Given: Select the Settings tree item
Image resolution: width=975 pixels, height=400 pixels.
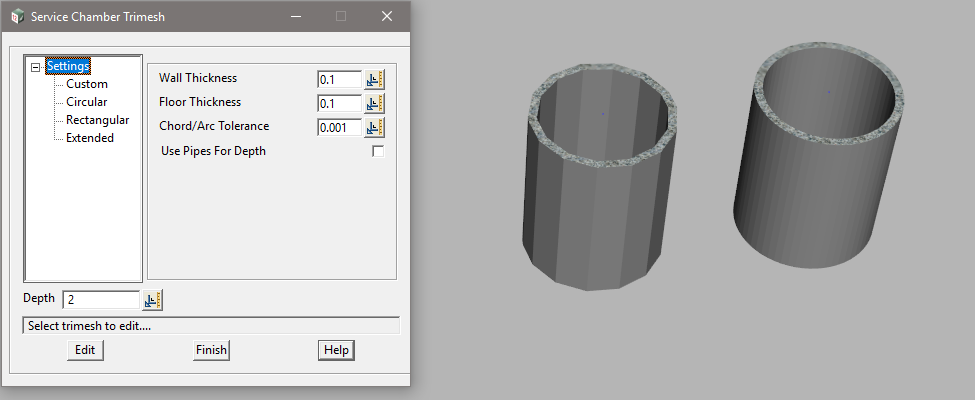Looking at the screenshot, I should click(68, 67).
